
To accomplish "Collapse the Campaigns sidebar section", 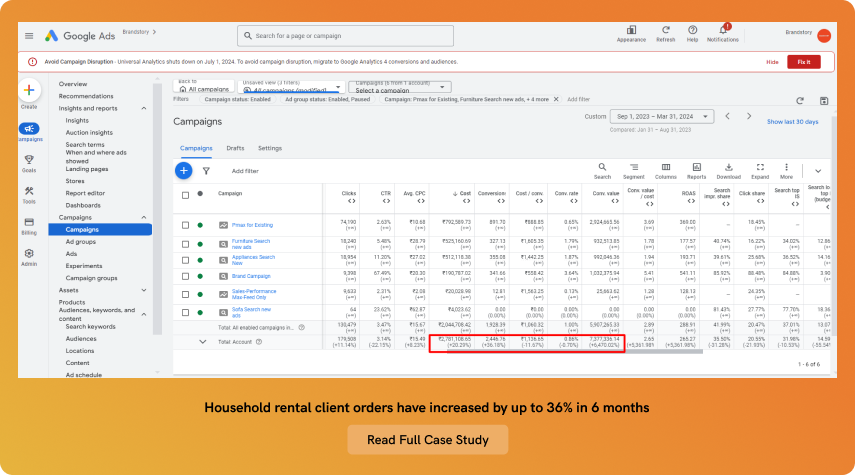I will pos(144,218).
